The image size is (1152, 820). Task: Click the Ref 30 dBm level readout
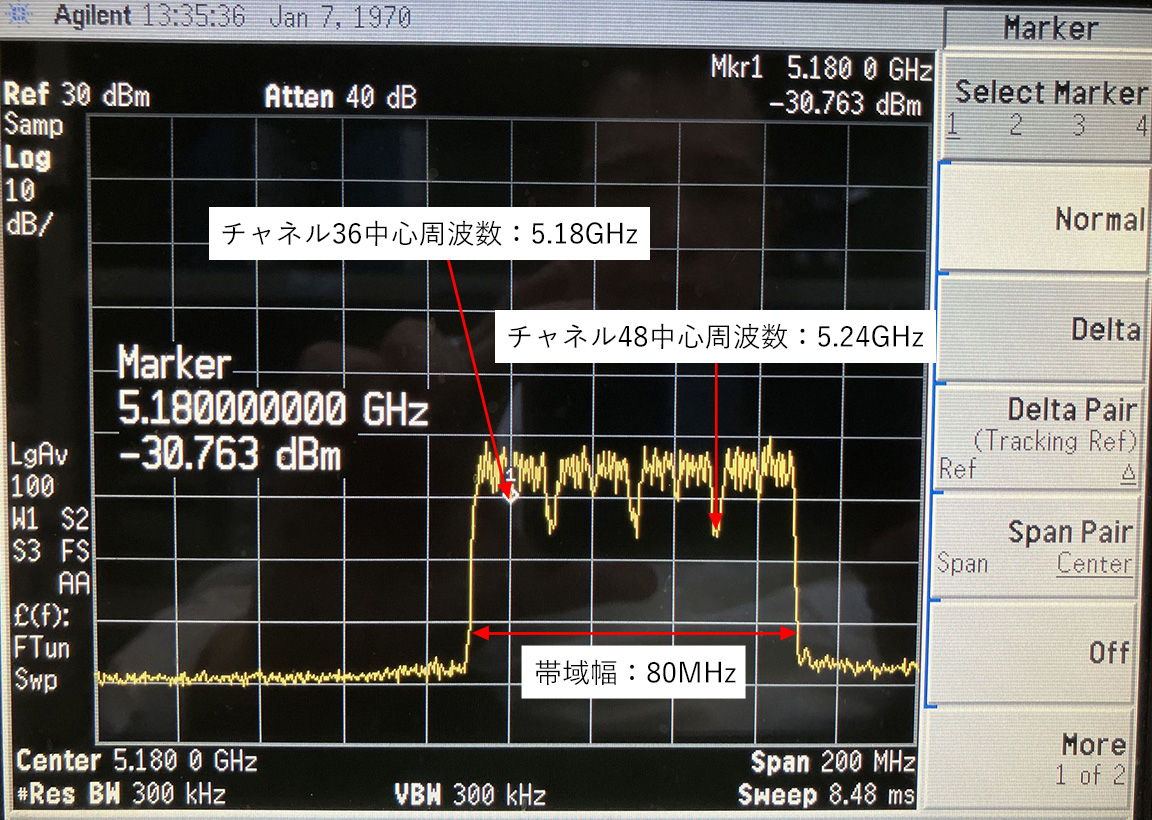coord(77,96)
